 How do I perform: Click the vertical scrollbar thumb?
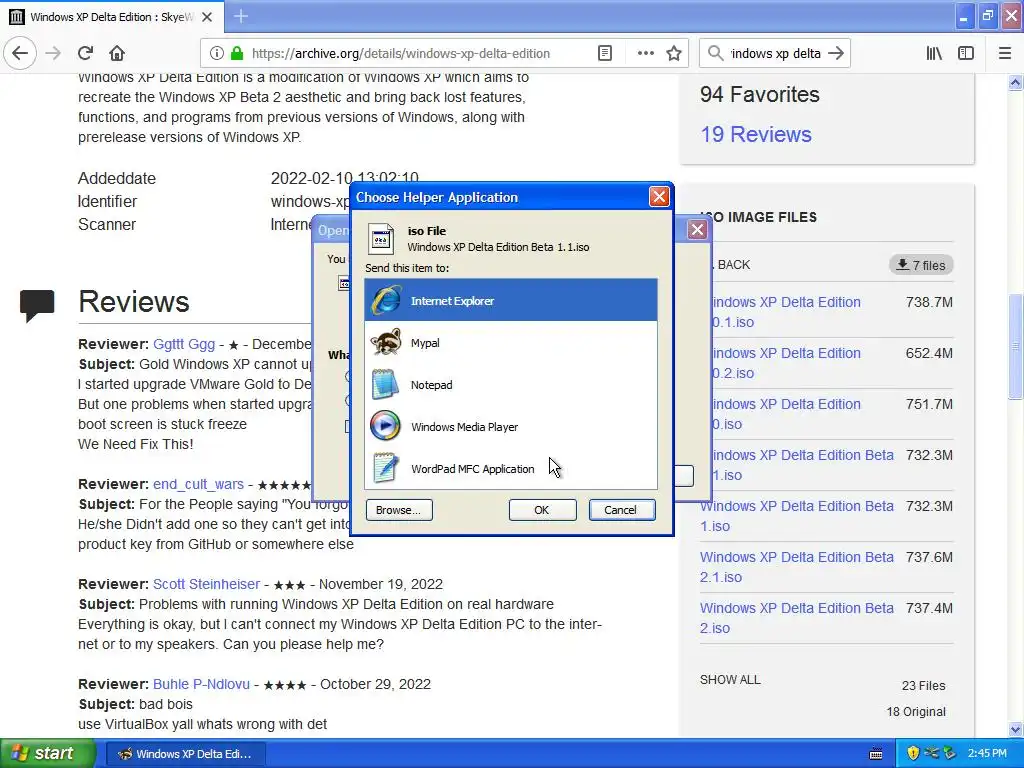pos(1016,346)
